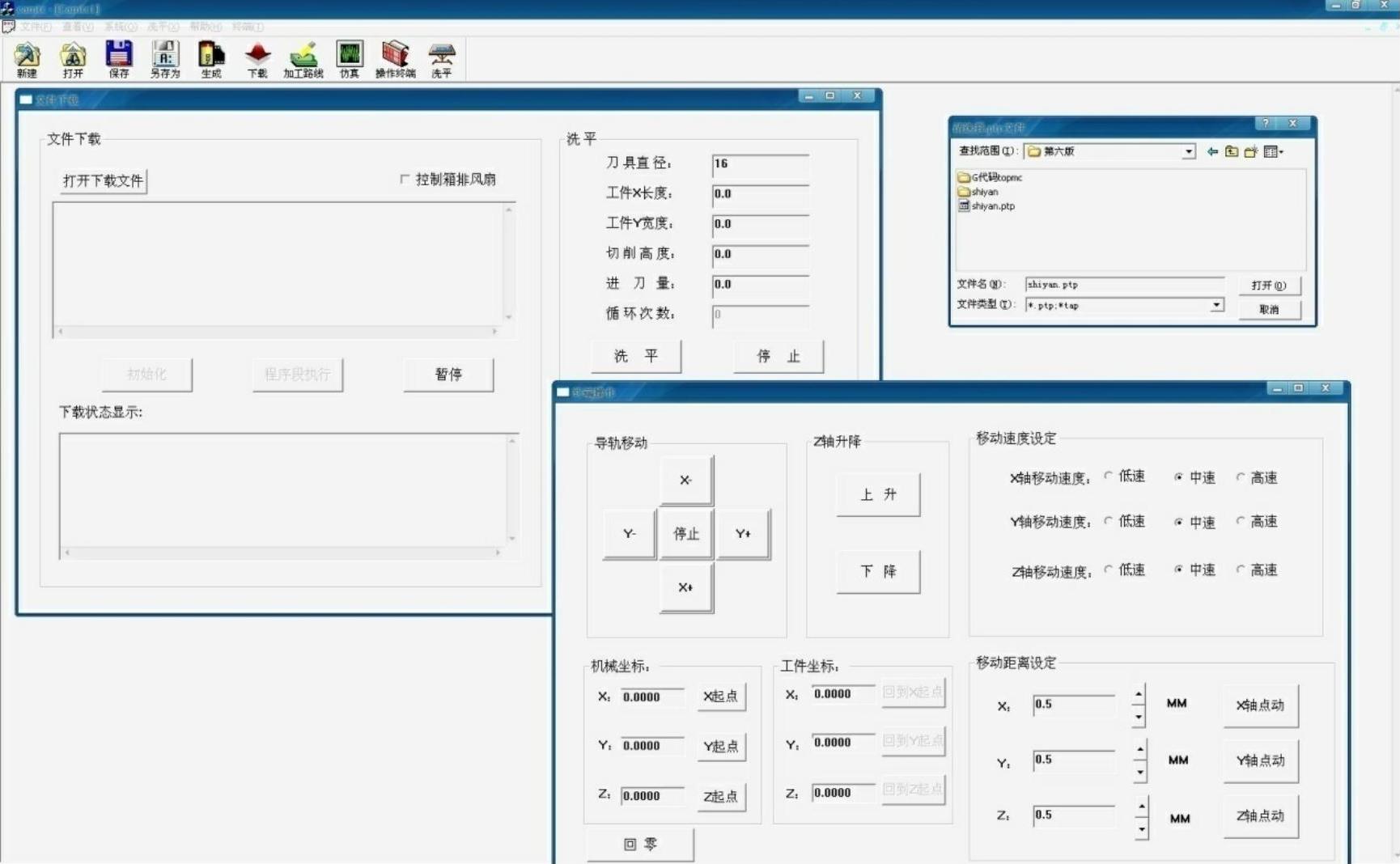Expand the 查找范围 folder dropdown
Viewport: 1400px width, 864px height.
point(1188,151)
